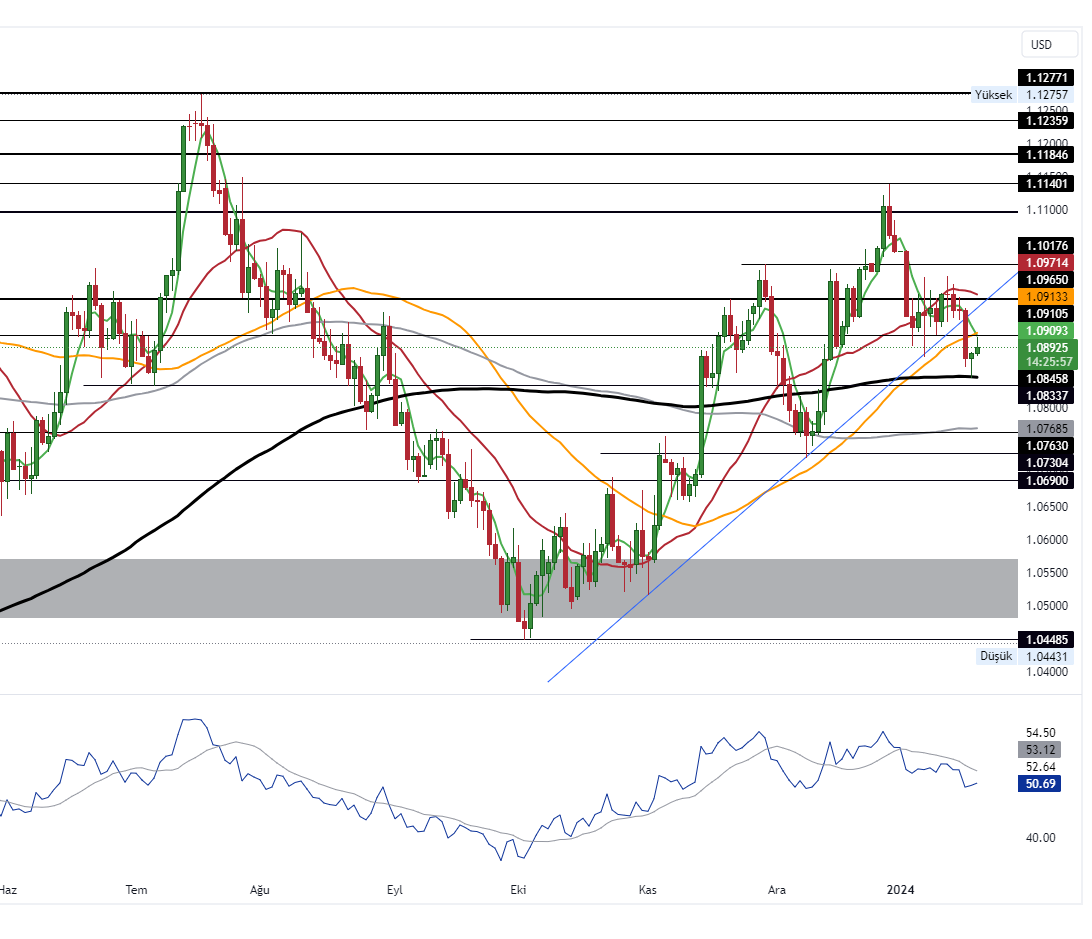Select the gray shaded support zone rectangle
The image size is (1092, 939).
[x=300, y=588]
